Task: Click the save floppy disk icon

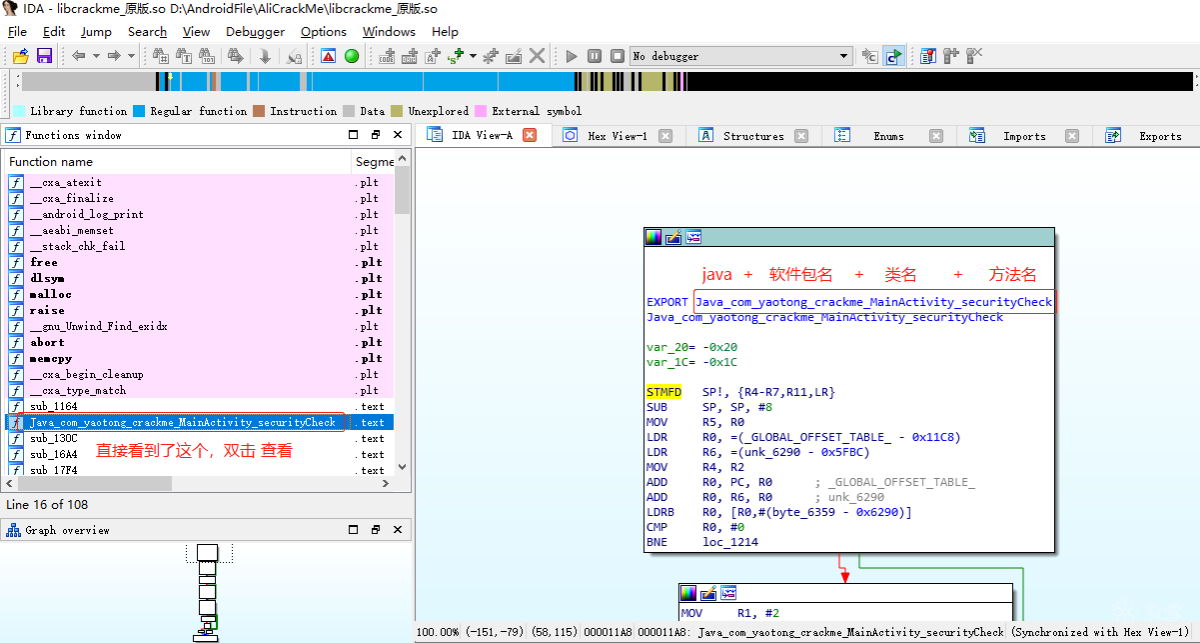Action: pos(44,56)
